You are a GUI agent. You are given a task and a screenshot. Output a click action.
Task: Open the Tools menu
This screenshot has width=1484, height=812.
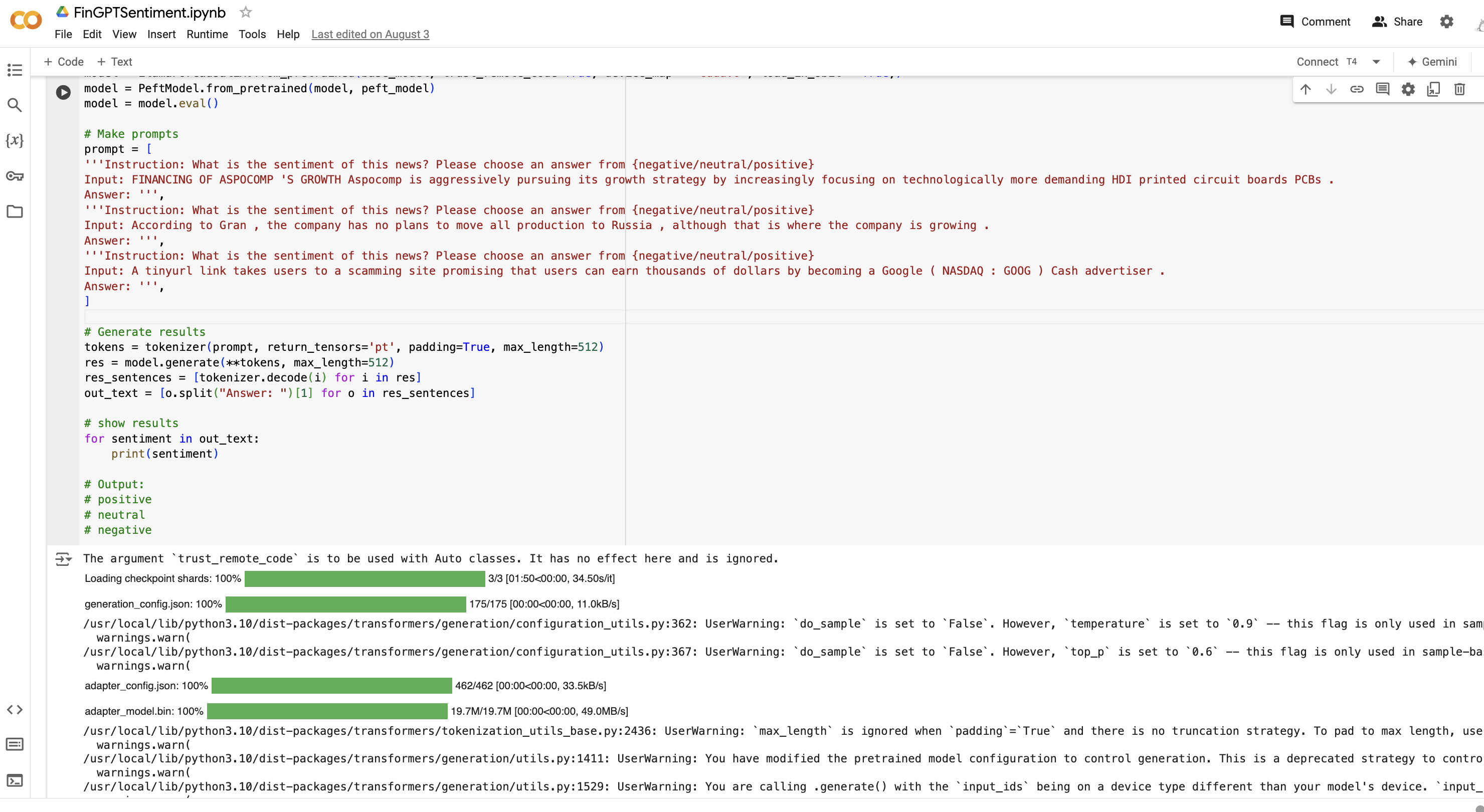[252, 34]
